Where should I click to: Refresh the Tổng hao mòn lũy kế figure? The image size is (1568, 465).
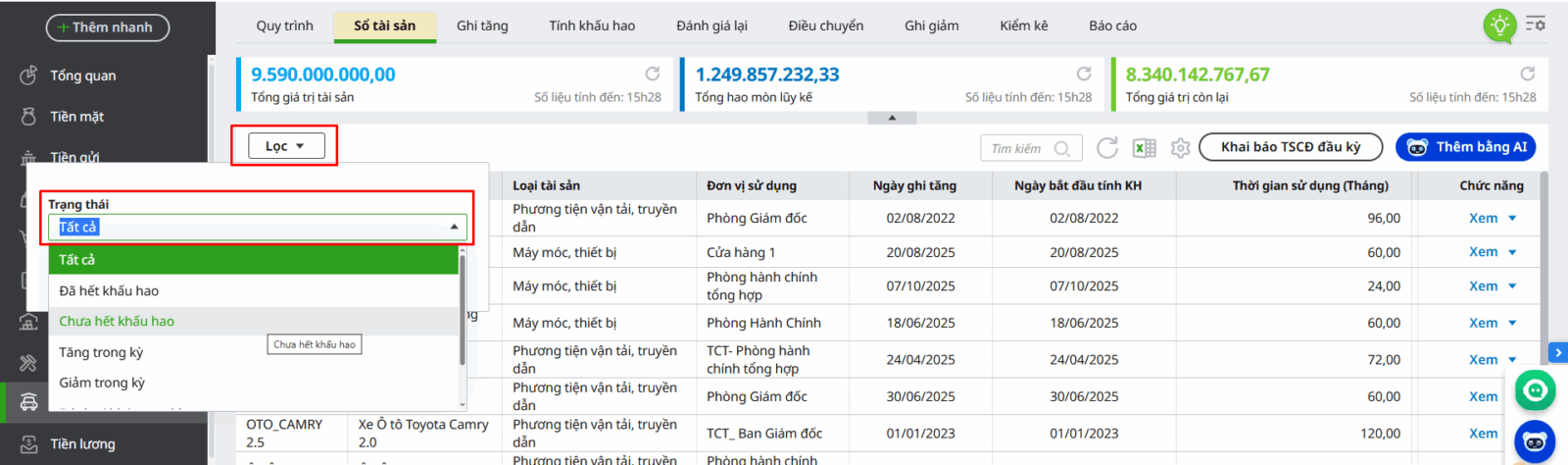click(1084, 74)
